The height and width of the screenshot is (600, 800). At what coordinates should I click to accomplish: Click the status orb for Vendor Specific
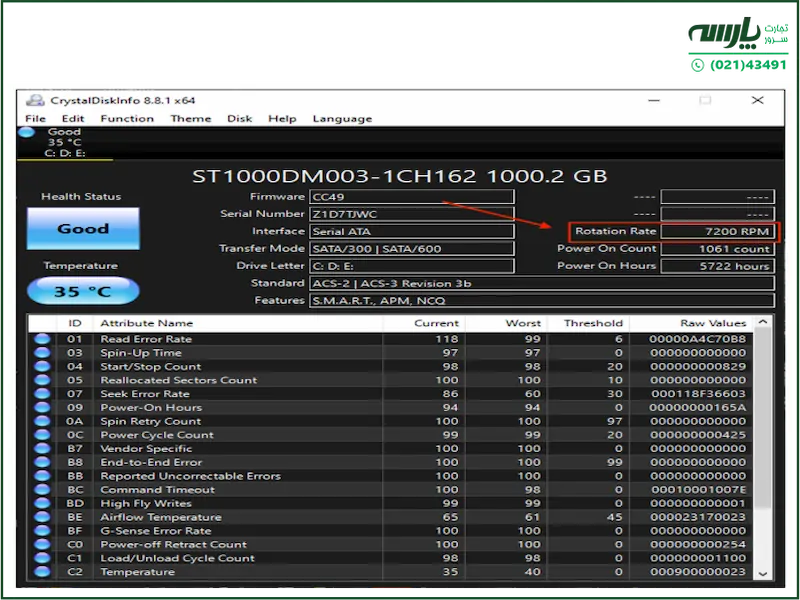[x=42, y=448]
